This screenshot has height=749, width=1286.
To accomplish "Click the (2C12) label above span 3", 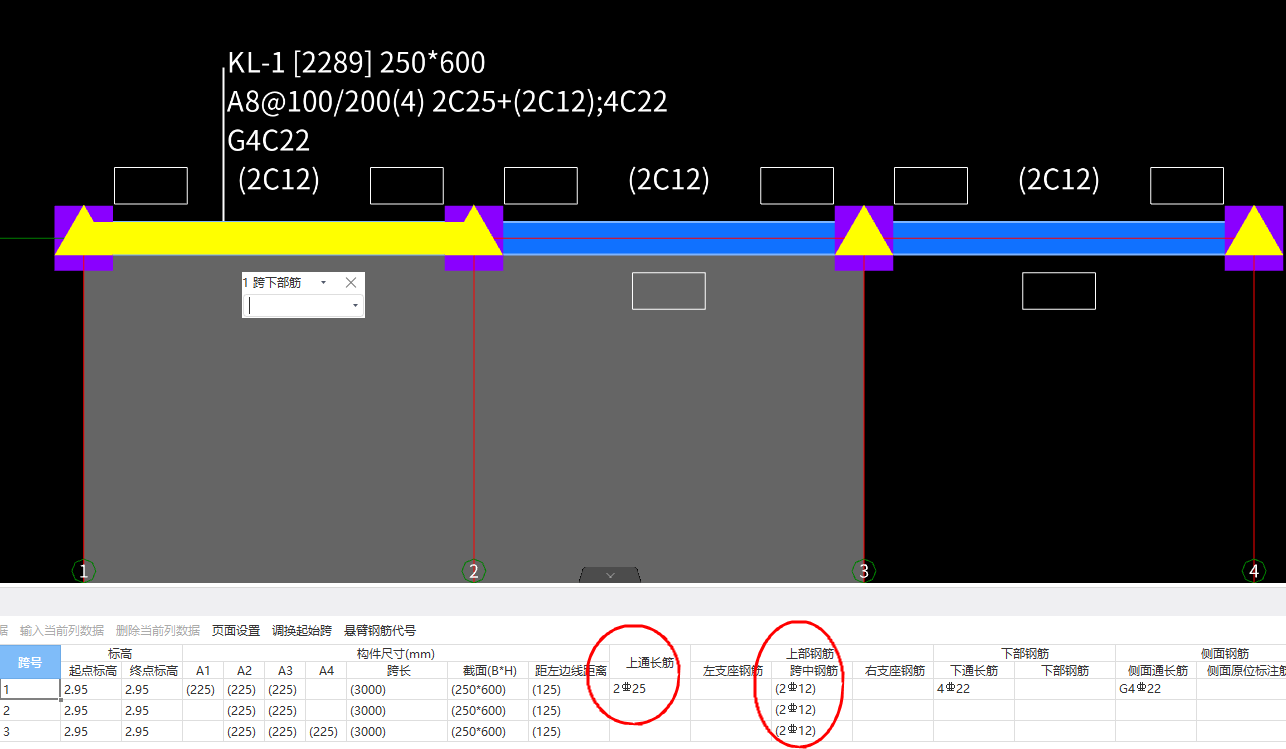I will point(1059,180).
